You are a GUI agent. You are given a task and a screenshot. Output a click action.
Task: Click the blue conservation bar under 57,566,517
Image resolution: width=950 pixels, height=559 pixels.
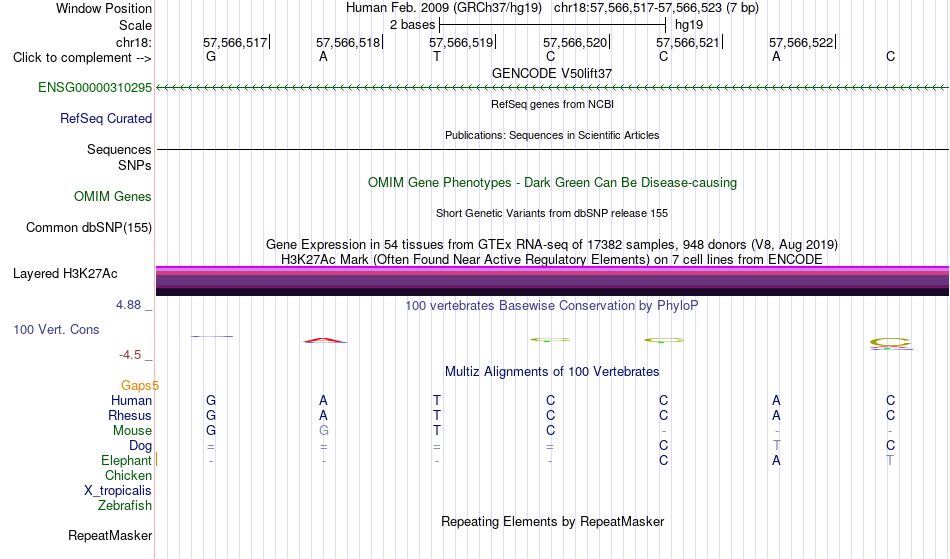pos(211,336)
